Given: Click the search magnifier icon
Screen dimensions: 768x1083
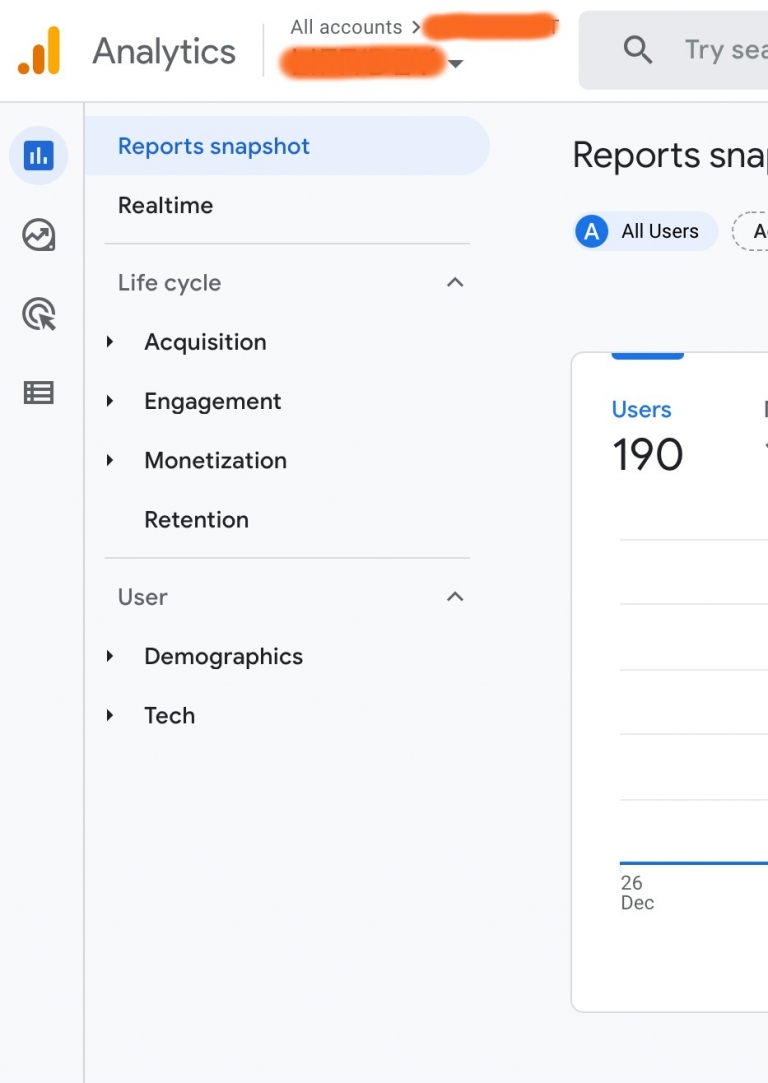Looking at the screenshot, I should click(638, 49).
